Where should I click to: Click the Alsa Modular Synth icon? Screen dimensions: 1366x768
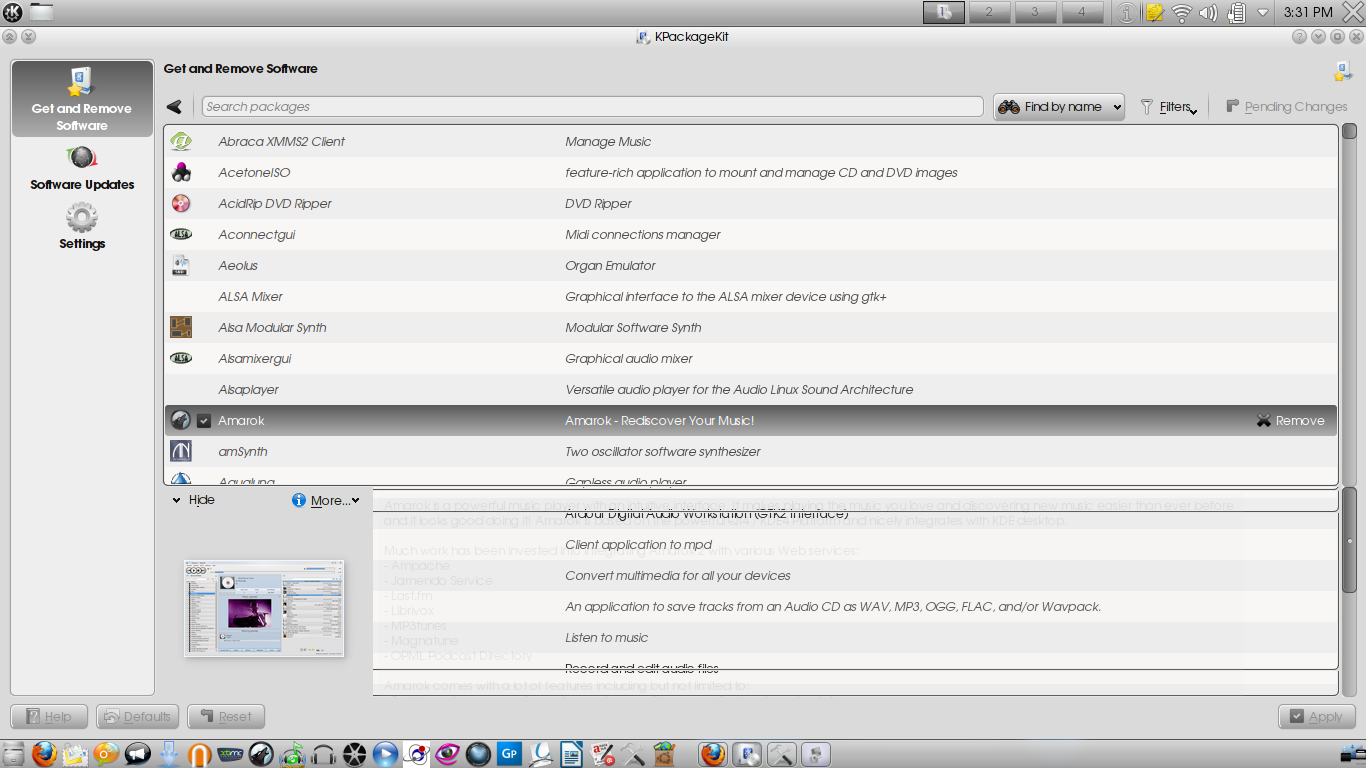(181, 328)
